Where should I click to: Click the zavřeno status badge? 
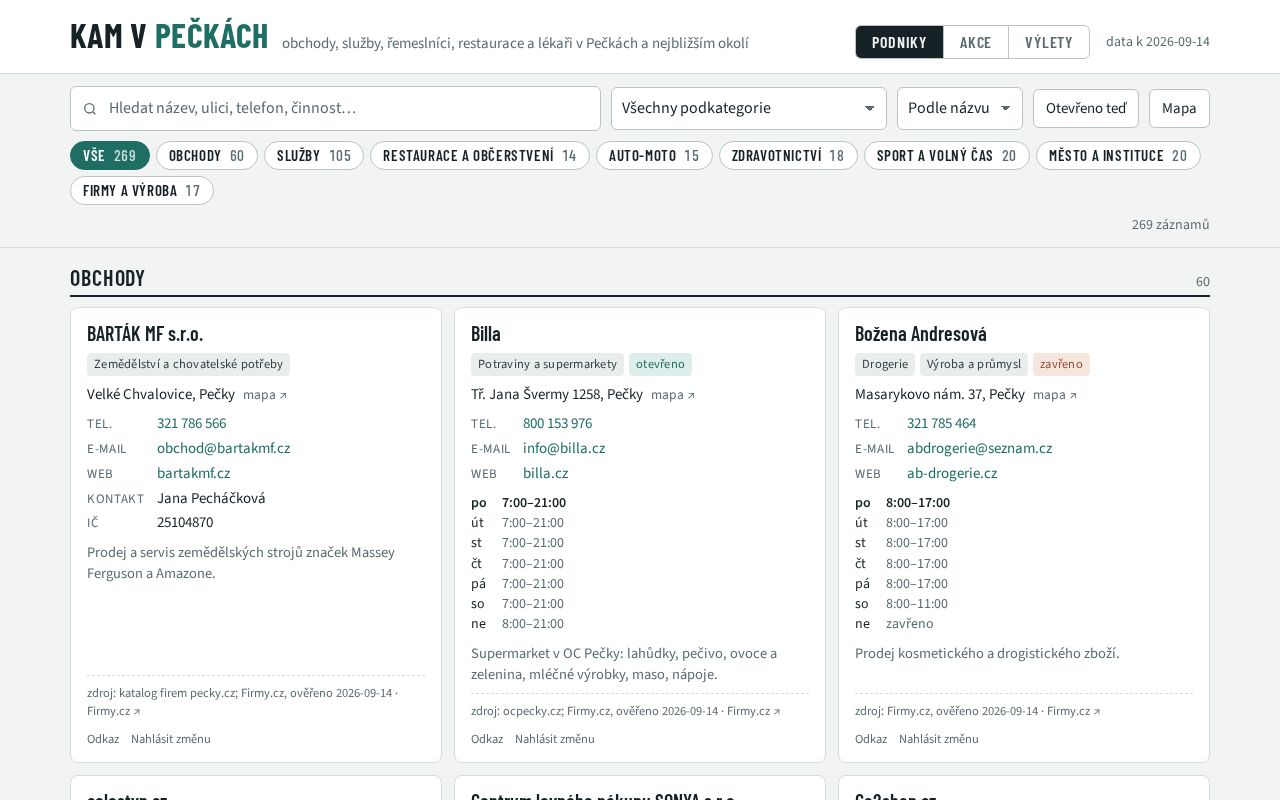1061,364
